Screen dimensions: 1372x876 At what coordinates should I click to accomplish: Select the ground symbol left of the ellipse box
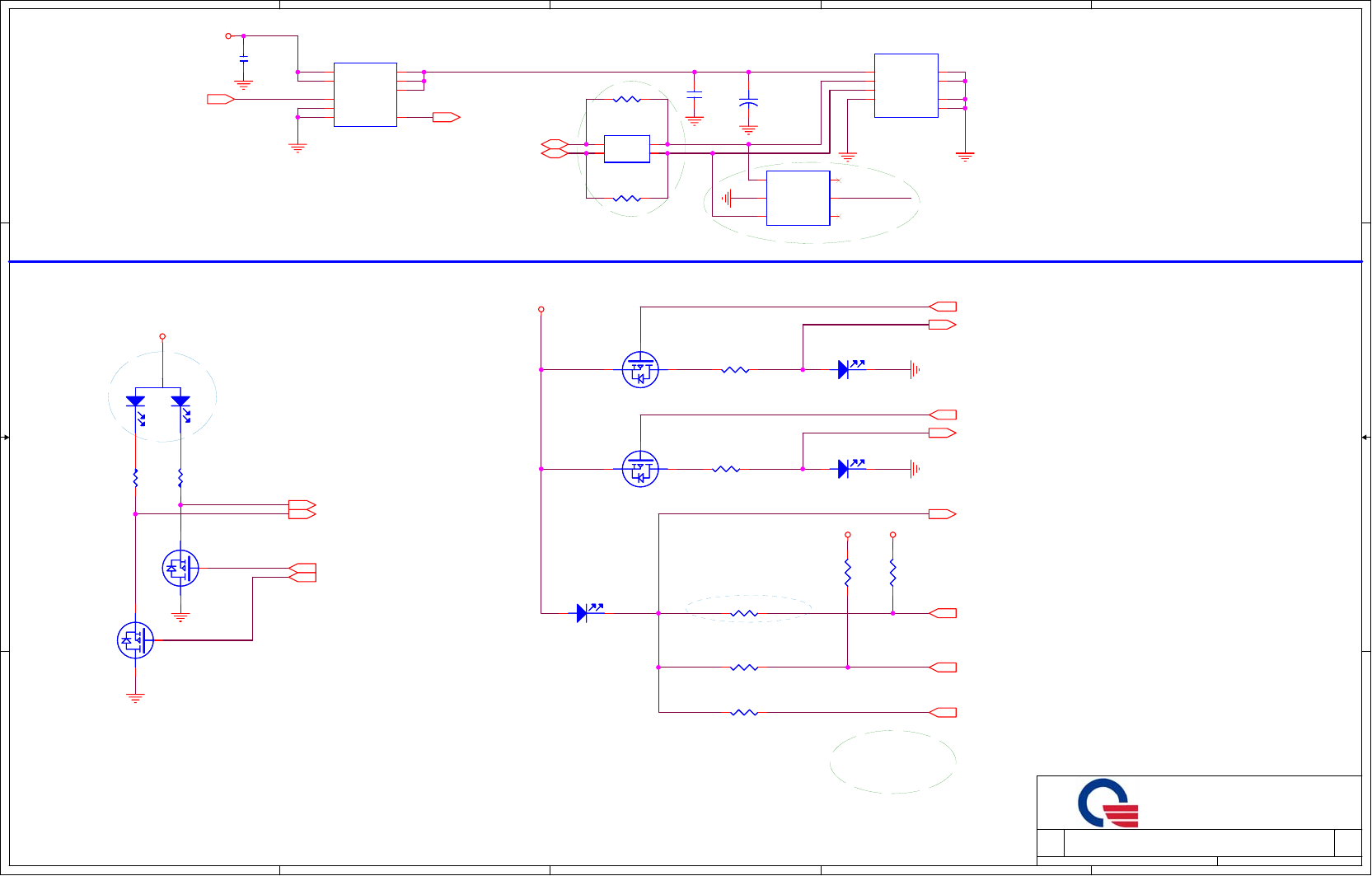point(726,198)
